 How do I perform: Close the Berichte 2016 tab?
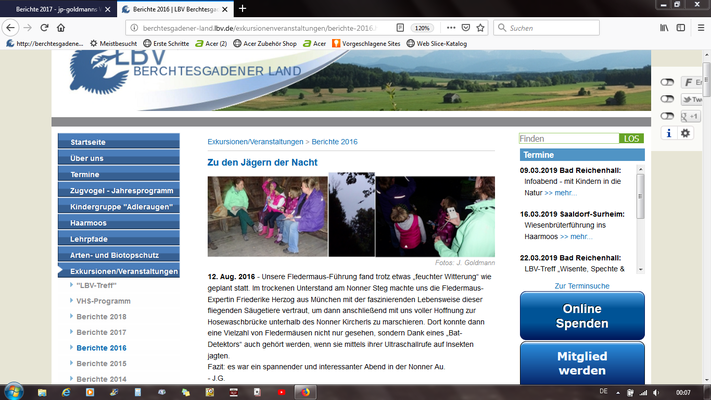point(225,9)
